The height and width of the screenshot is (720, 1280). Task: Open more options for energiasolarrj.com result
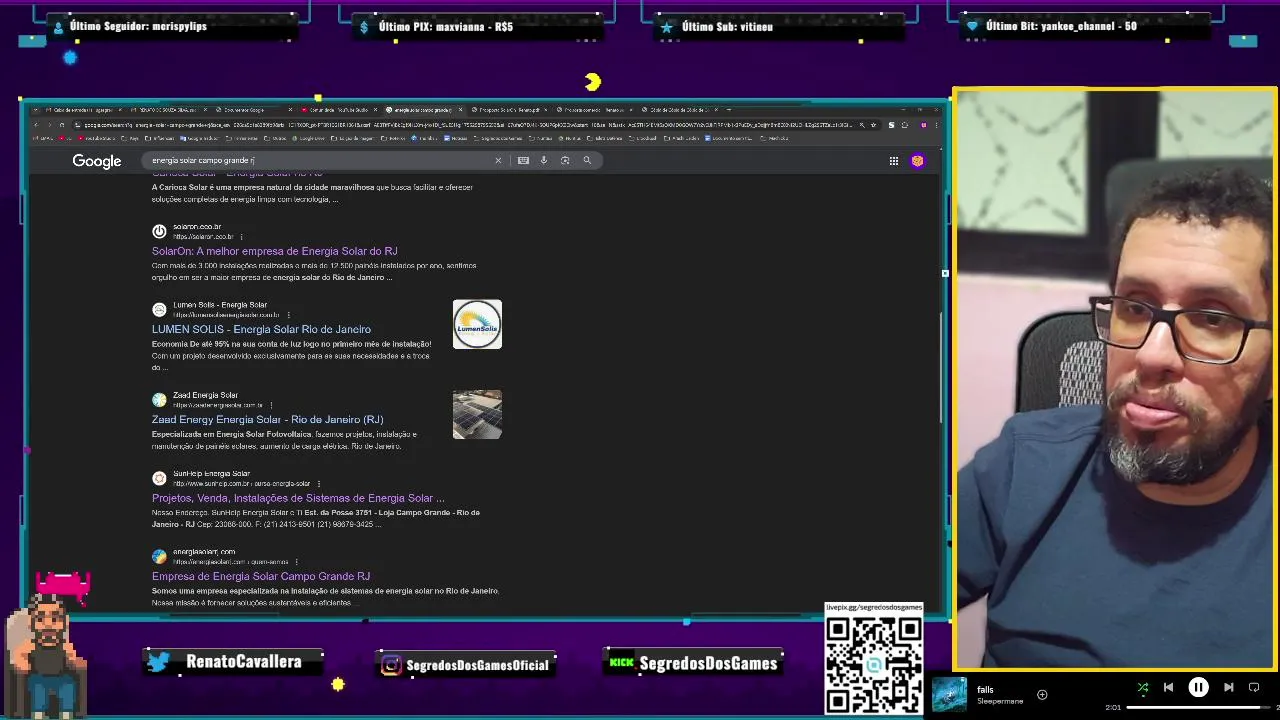point(297,562)
